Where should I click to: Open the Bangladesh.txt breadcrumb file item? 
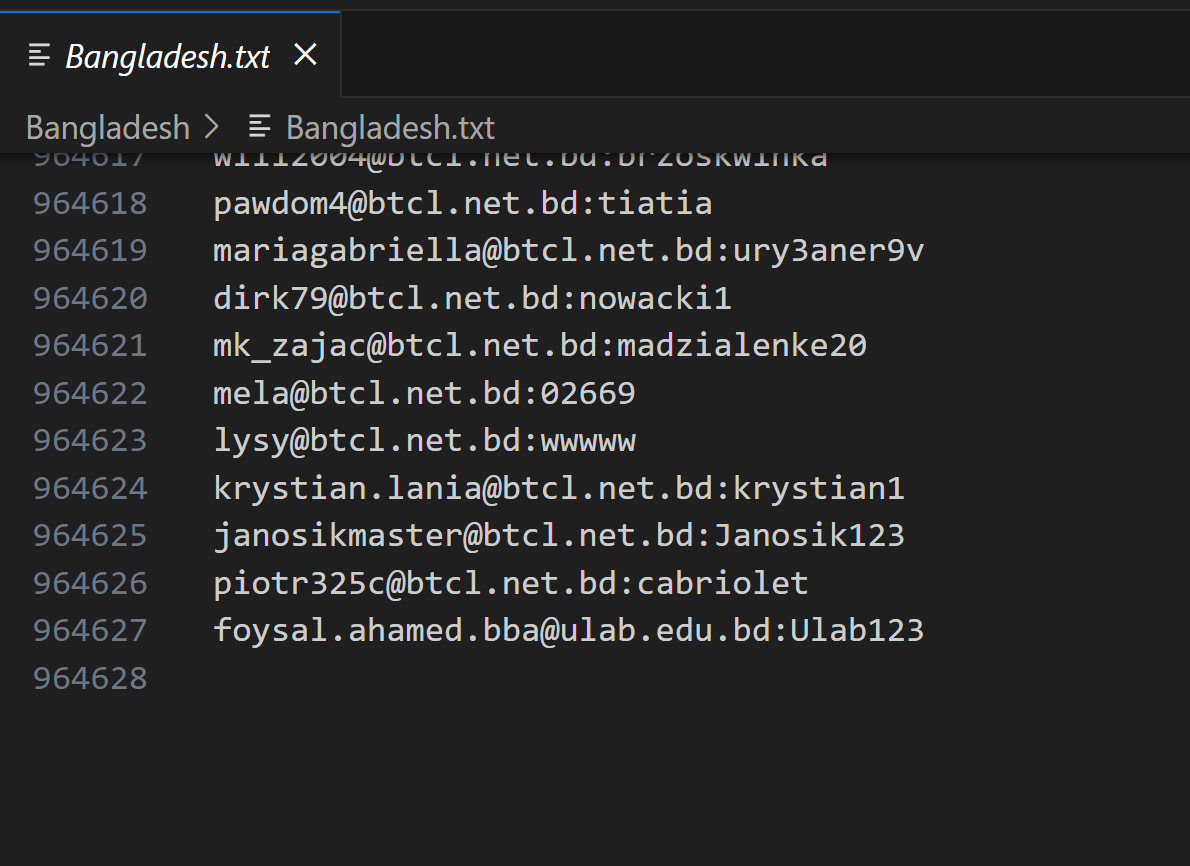pyautogui.click(x=390, y=128)
